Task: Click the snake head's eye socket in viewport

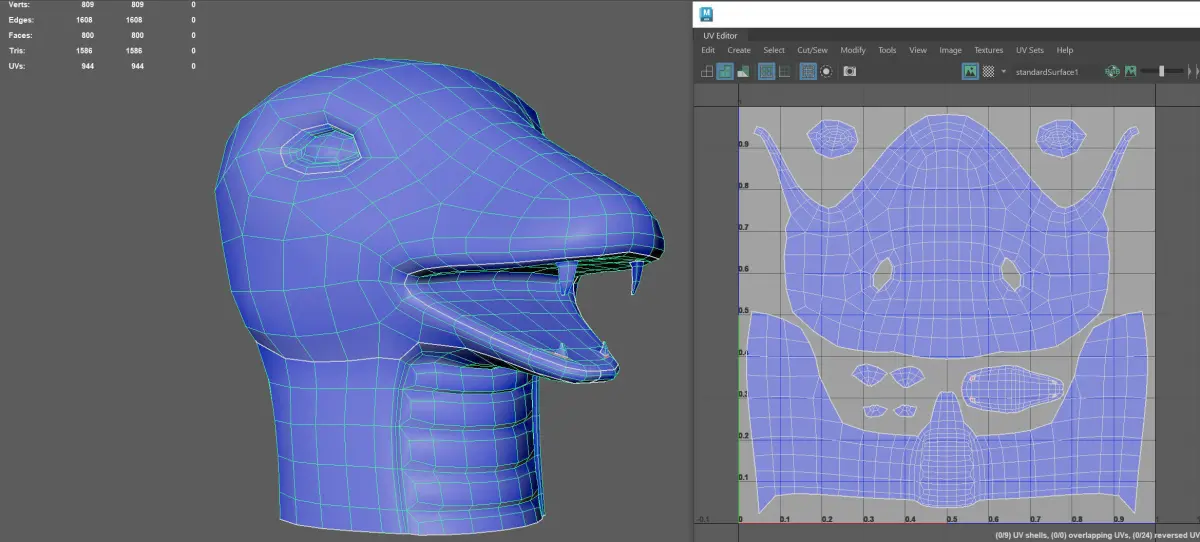Action: tap(321, 150)
